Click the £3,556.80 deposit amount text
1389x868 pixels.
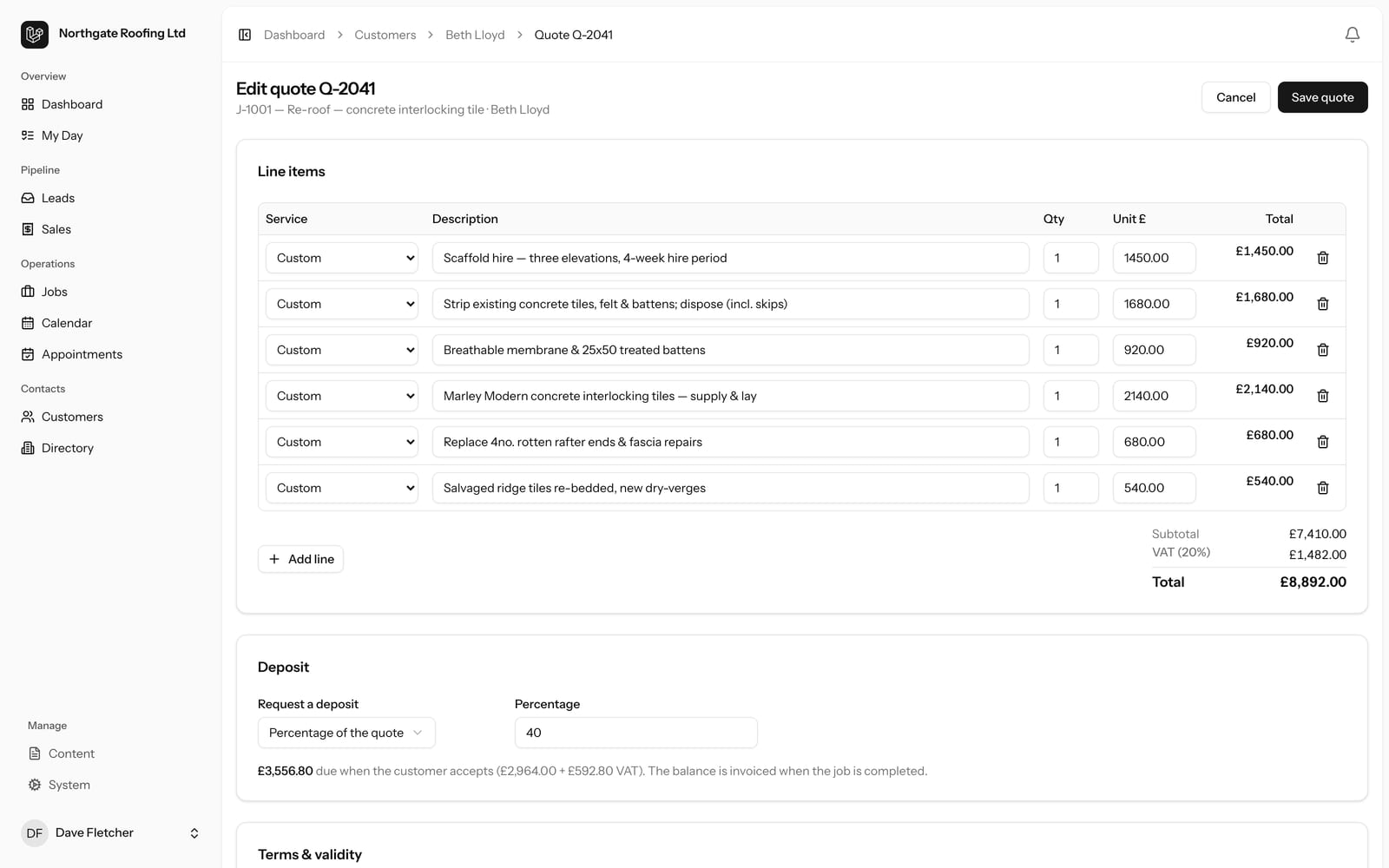pos(286,771)
